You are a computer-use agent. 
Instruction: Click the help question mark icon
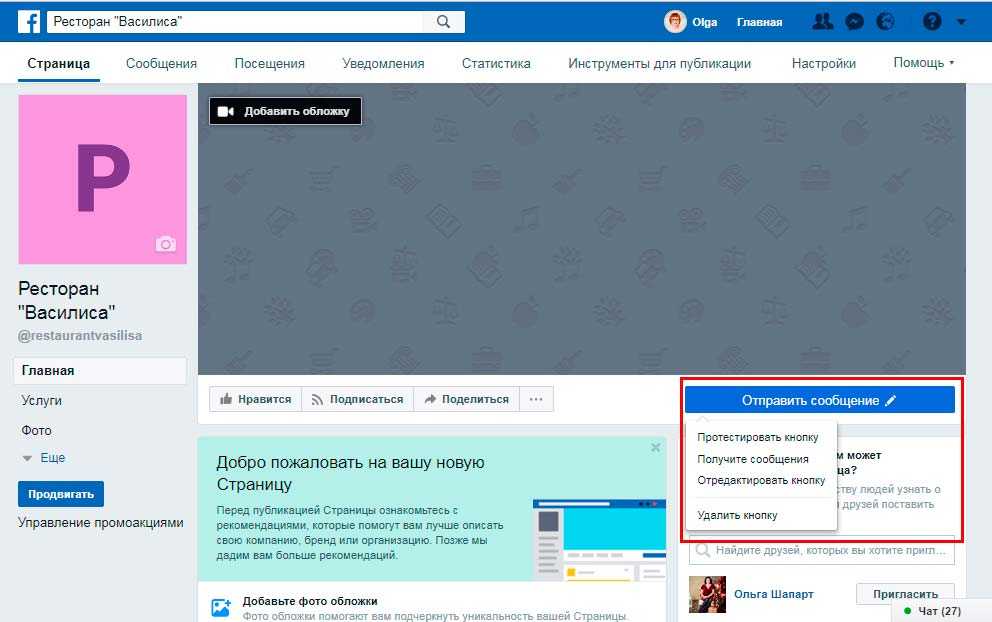(932, 21)
